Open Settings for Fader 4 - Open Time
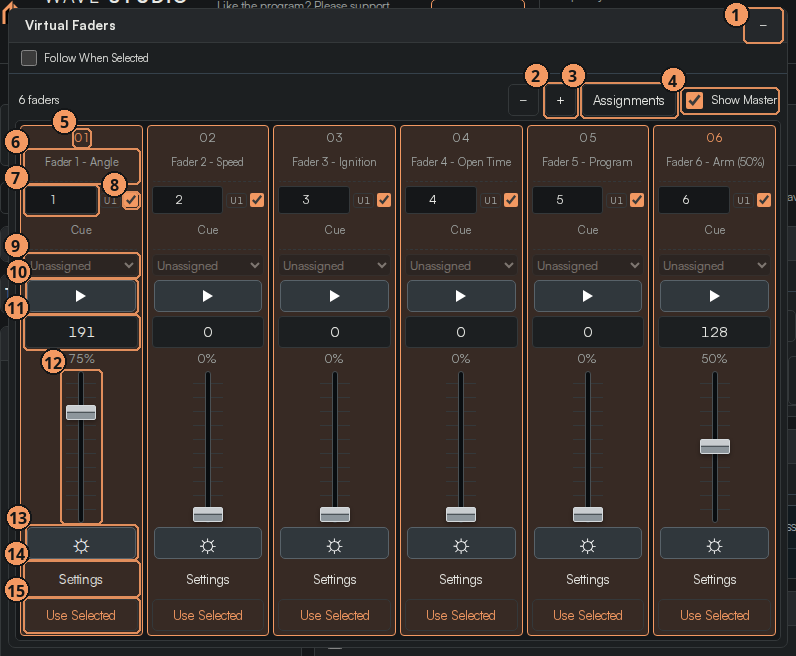Image resolution: width=796 pixels, height=656 pixels. (461, 579)
